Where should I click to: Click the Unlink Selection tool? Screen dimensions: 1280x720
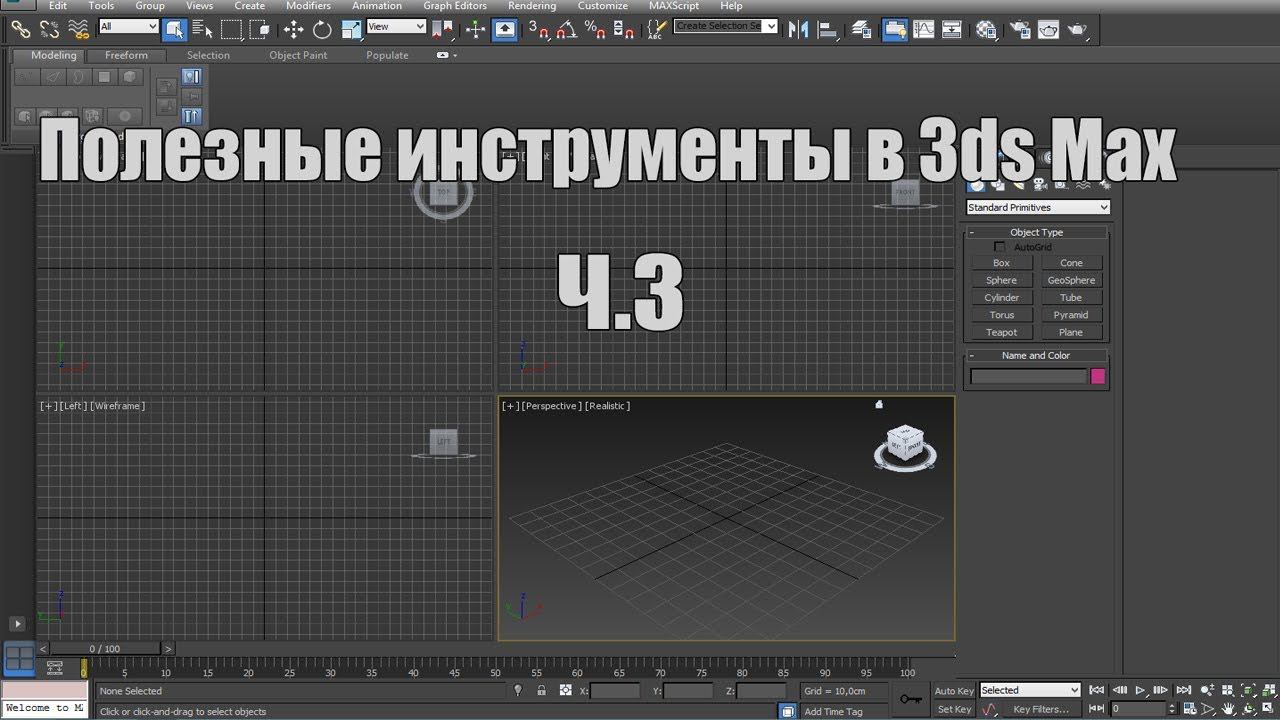pyautogui.click(x=49, y=29)
